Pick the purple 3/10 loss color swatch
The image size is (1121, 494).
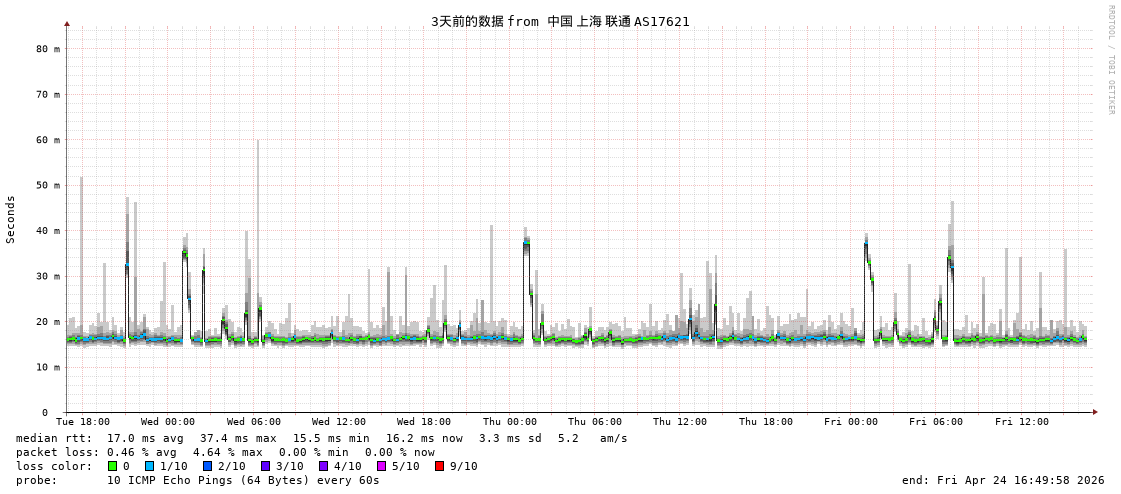point(265,466)
